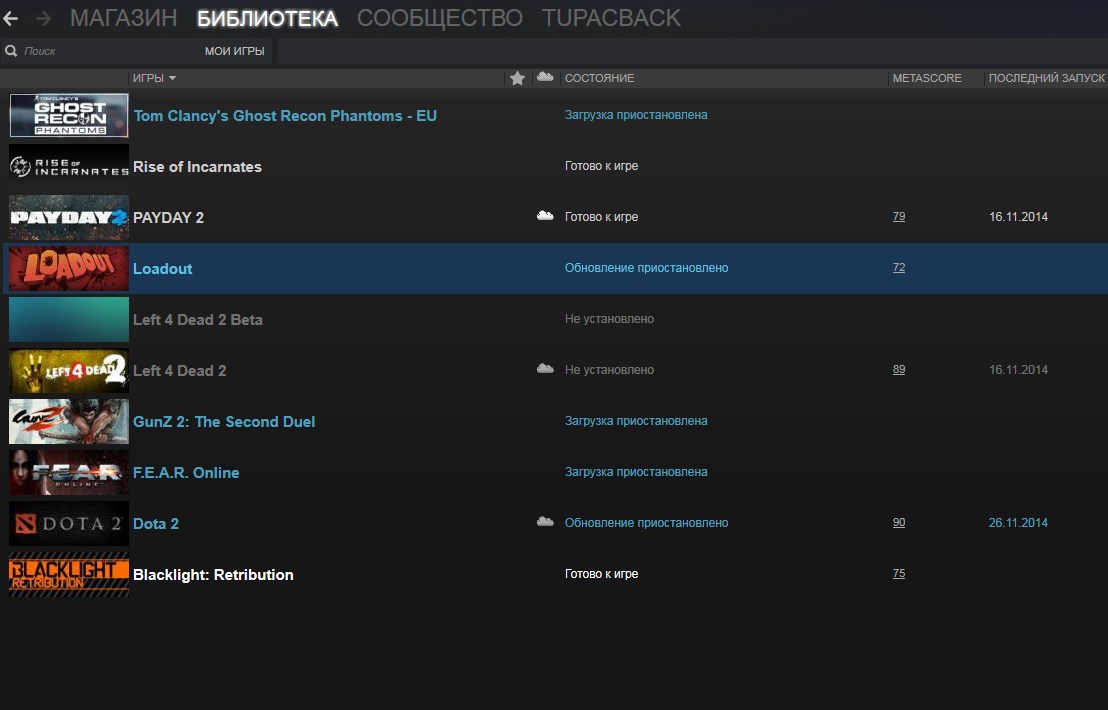Click Rise of Incarnates status Готово к игре
Screen dimensions: 1108x710
tap(601, 166)
